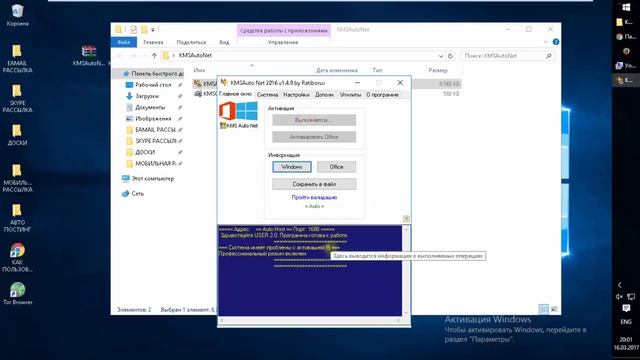Click the Office information button

coord(336,167)
